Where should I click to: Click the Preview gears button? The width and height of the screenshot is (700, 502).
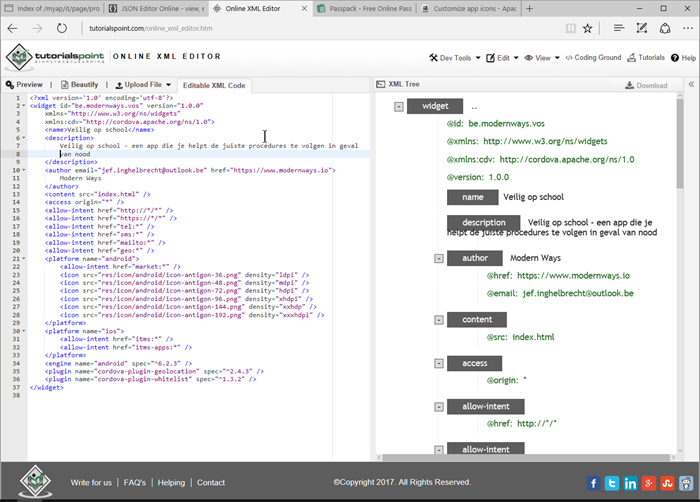pos(24,84)
